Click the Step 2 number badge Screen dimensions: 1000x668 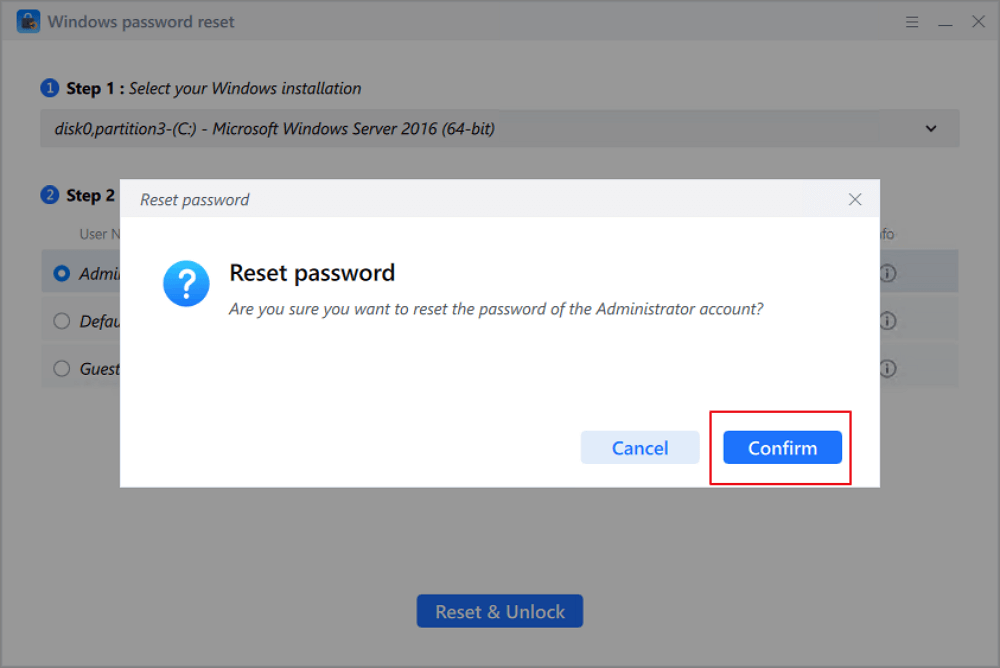tap(50, 195)
